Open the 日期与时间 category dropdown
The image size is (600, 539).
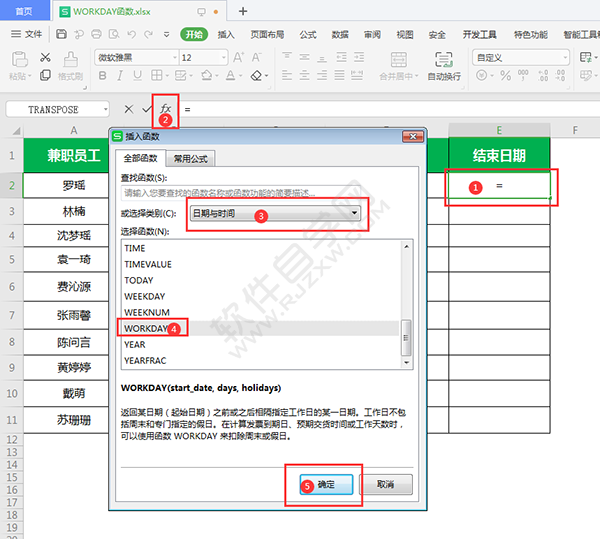click(354, 213)
